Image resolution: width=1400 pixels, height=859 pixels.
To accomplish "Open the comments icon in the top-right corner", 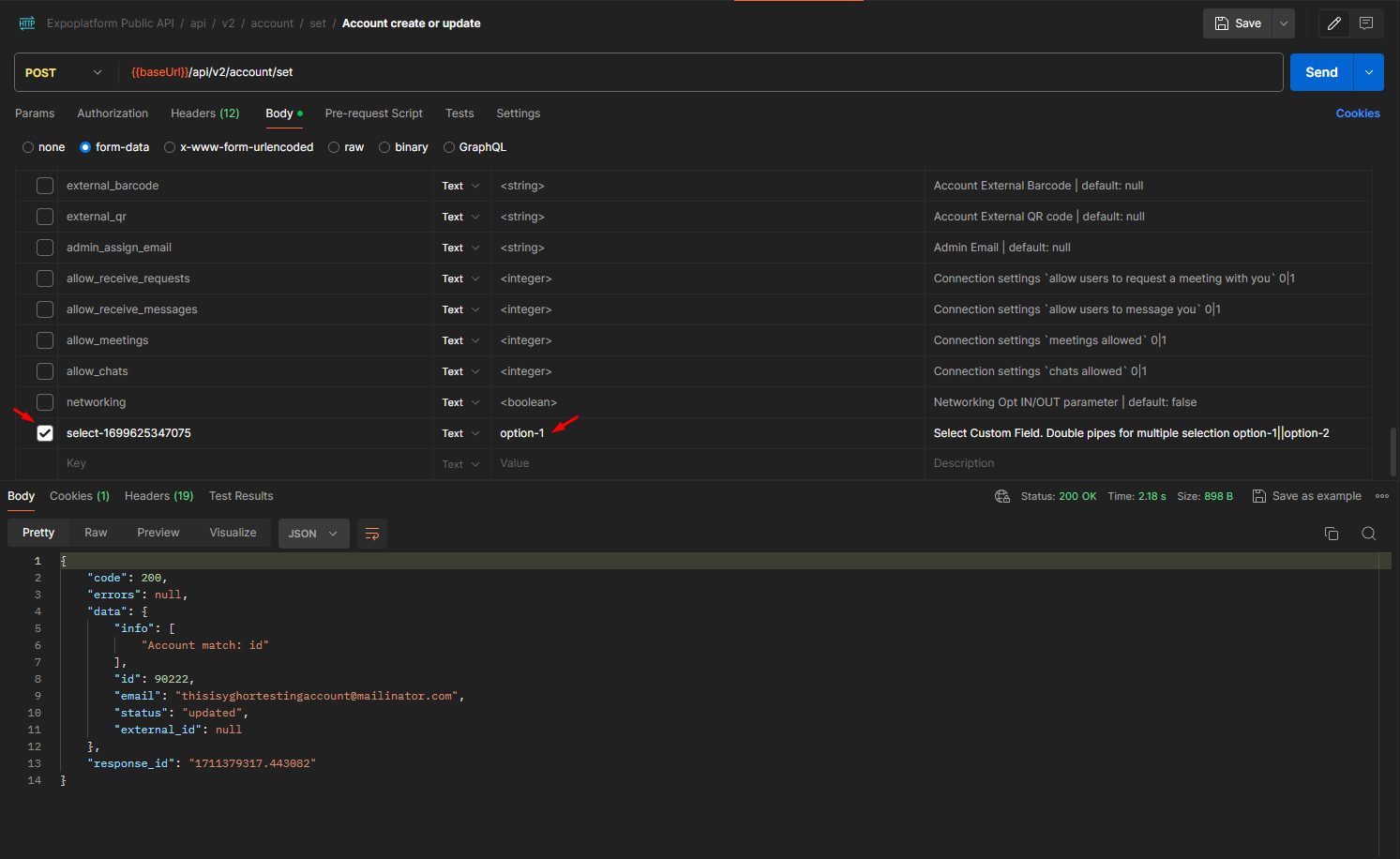I will click(x=1366, y=23).
